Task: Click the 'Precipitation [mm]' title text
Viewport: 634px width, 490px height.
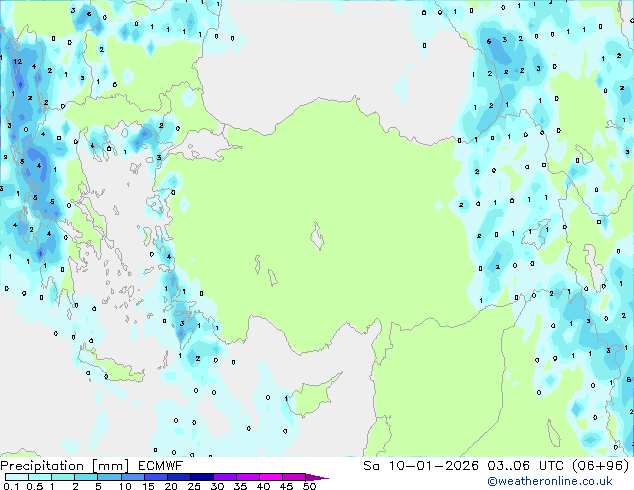Action: pyautogui.click(x=65, y=466)
